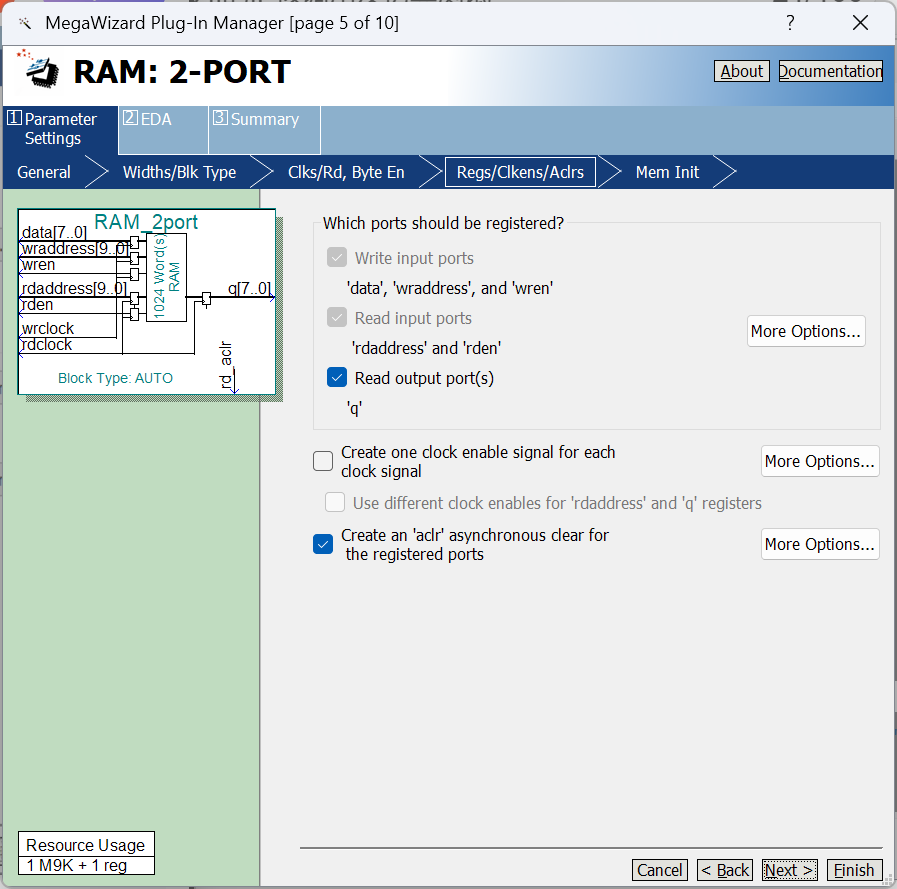Image resolution: width=897 pixels, height=889 pixels.
Task: Click the 'rd_aclr' port label in diagram
Action: click(x=227, y=364)
